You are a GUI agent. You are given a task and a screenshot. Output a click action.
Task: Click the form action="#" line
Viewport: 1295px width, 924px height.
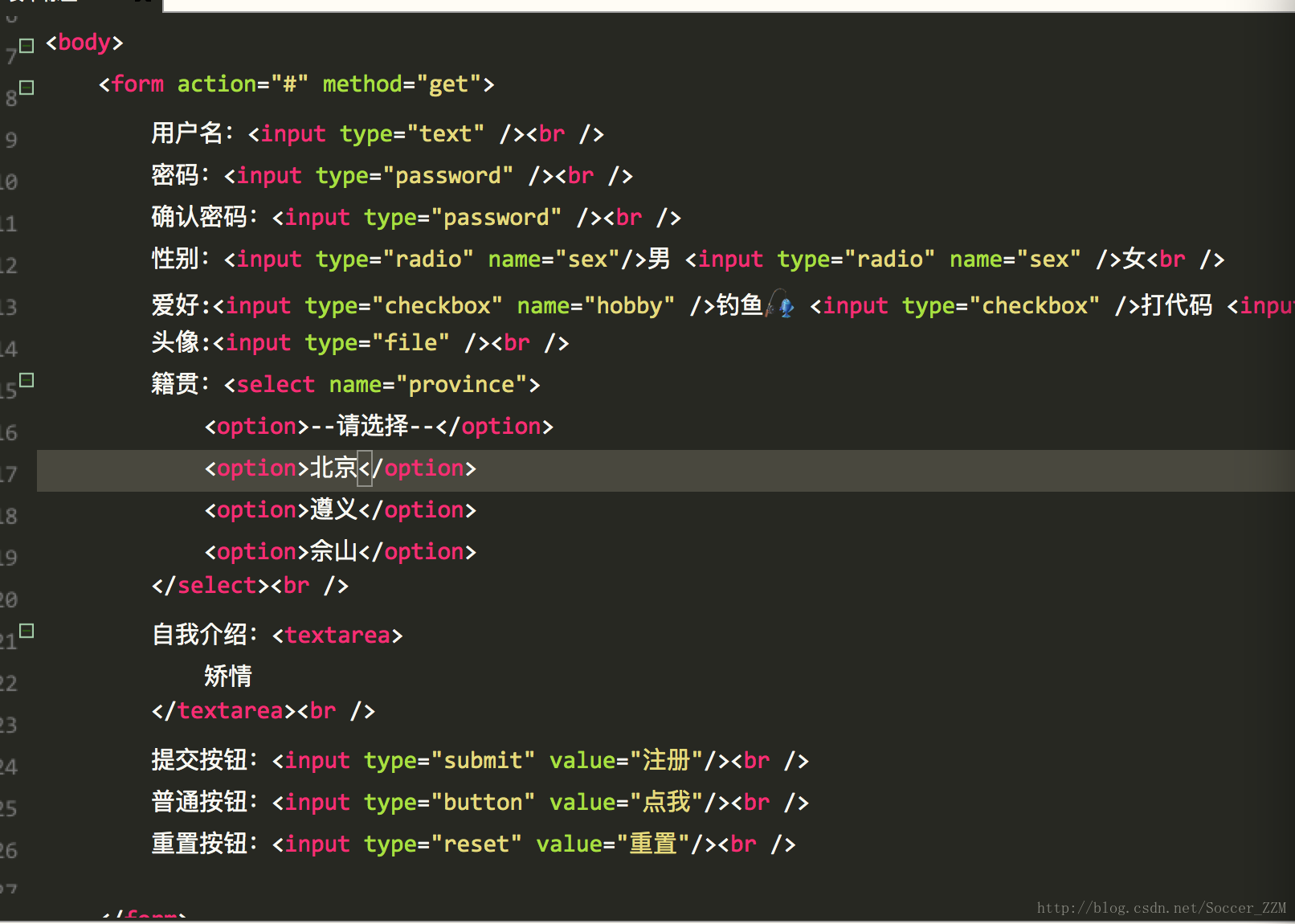pyautogui.click(x=296, y=84)
